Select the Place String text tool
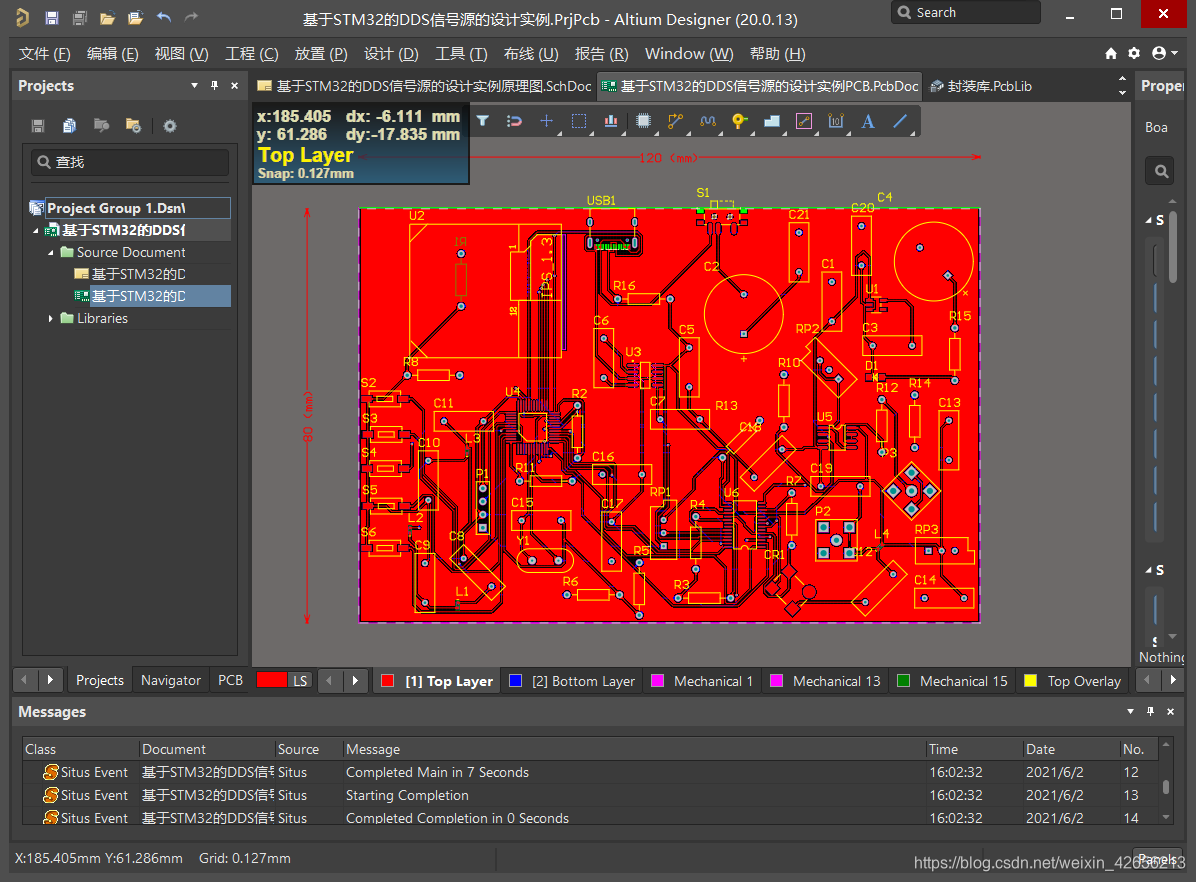 (868, 121)
